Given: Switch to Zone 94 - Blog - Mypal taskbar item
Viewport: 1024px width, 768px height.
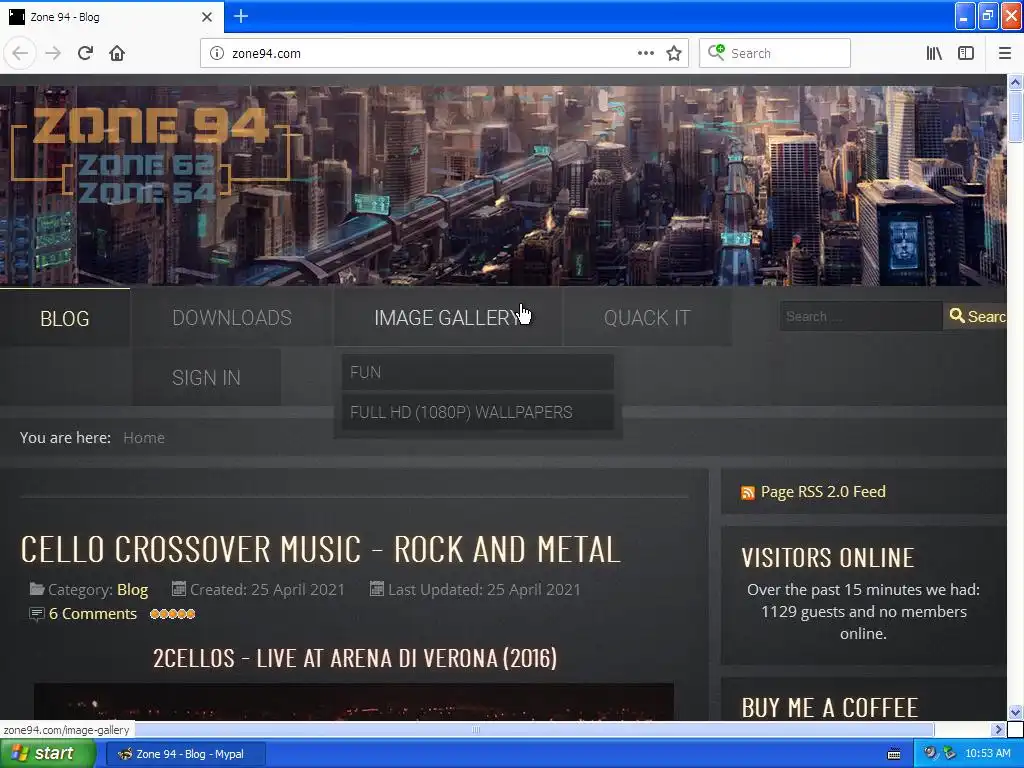Looking at the screenshot, I should (185, 754).
